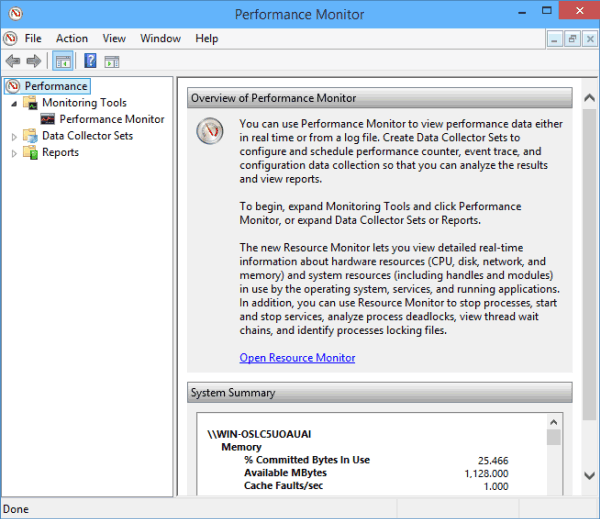Open the Resource Monitor link

[x=297, y=357]
